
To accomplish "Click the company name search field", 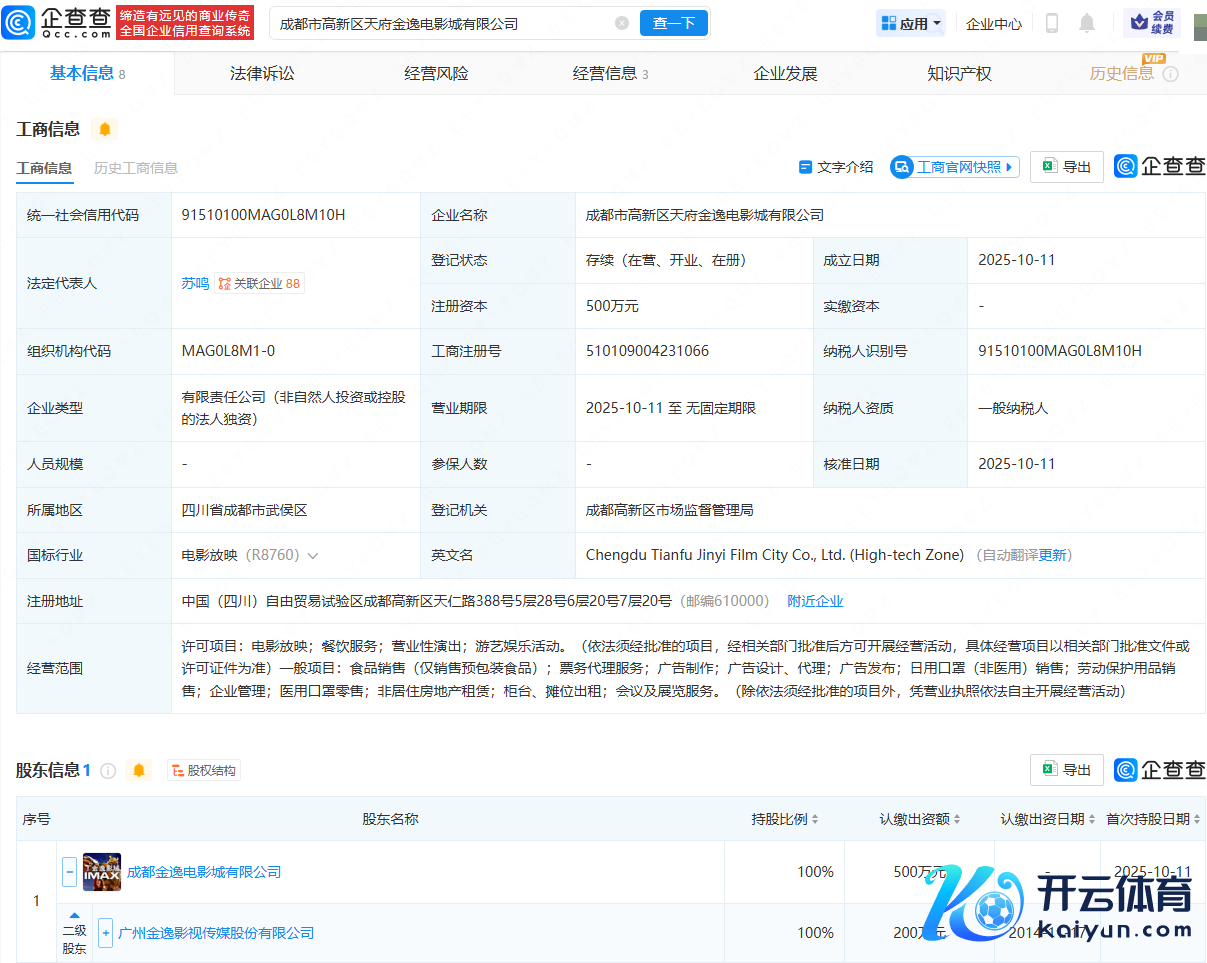I will coord(440,23).
